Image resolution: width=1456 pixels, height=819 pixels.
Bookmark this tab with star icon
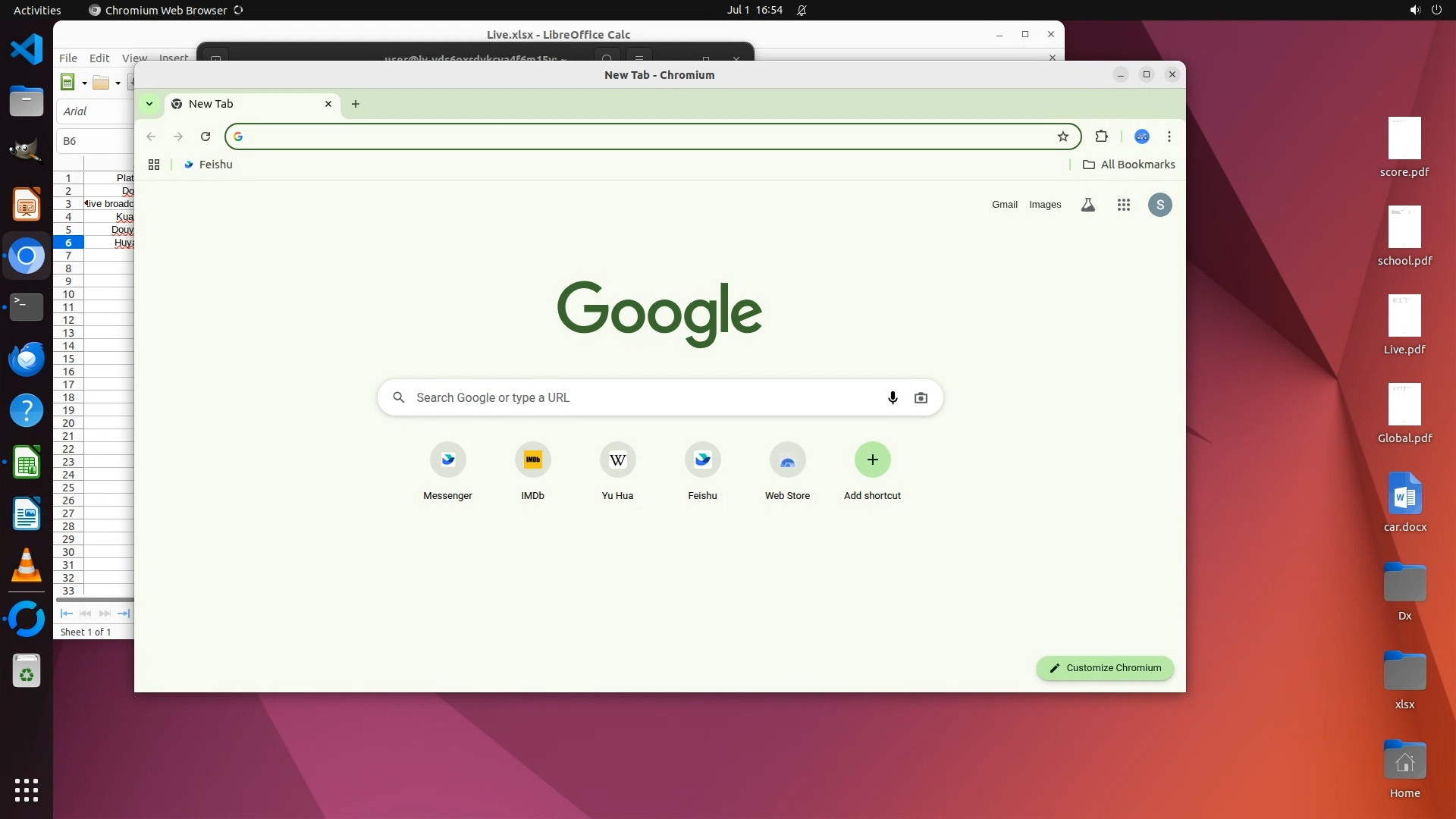click(1063, 136)
